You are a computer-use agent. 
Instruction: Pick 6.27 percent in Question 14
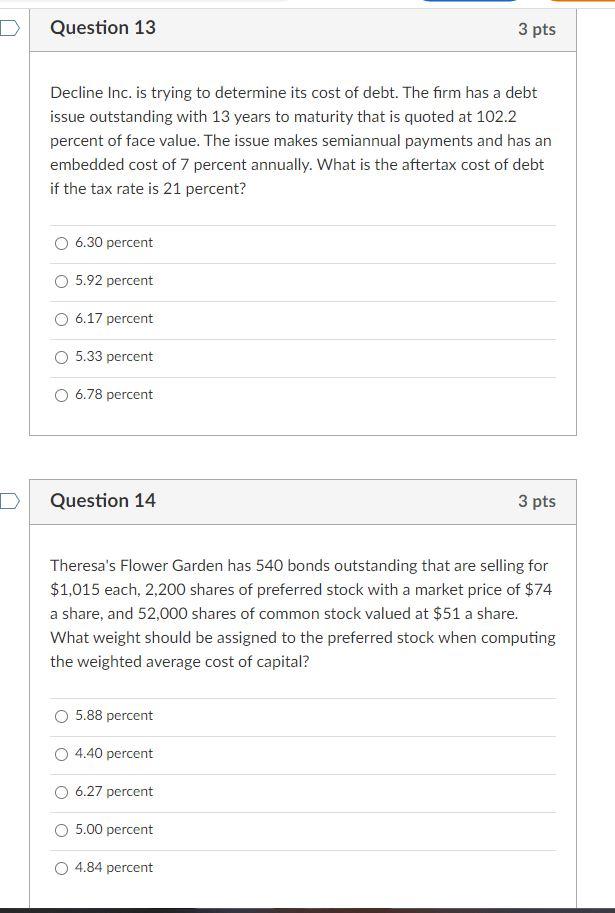(x=59, y=791)
